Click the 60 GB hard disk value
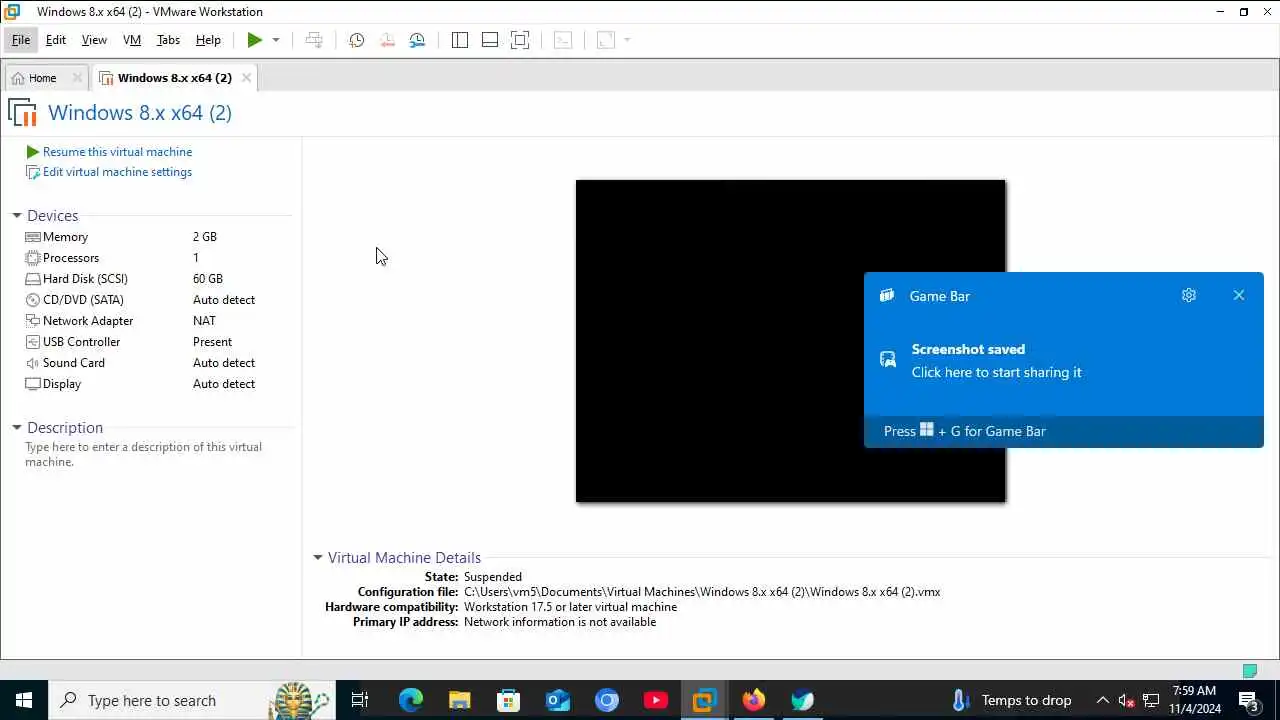Image resolution: width=1280 pixels, height=720 pixels. [x=208, y=279]
